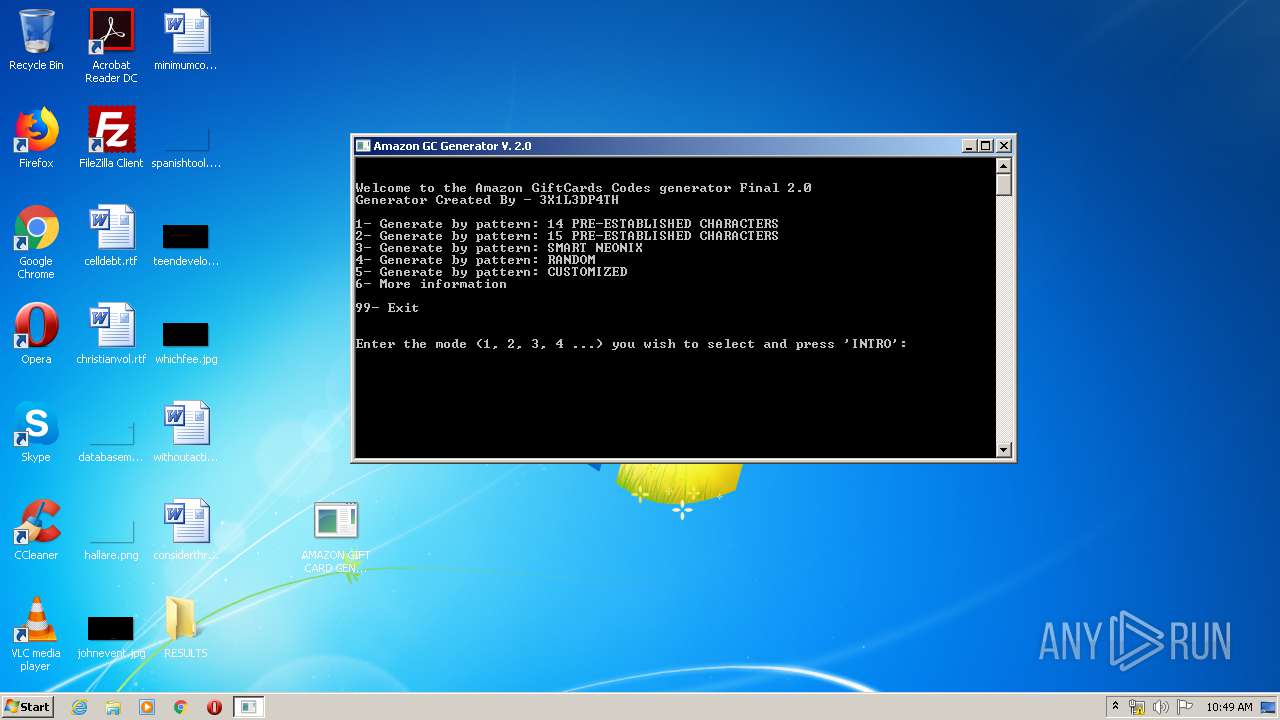This screenshot has width=1280, height=720.
Task: Close the Amazon GC Generator window
Action: click(x=1004, y=146)
